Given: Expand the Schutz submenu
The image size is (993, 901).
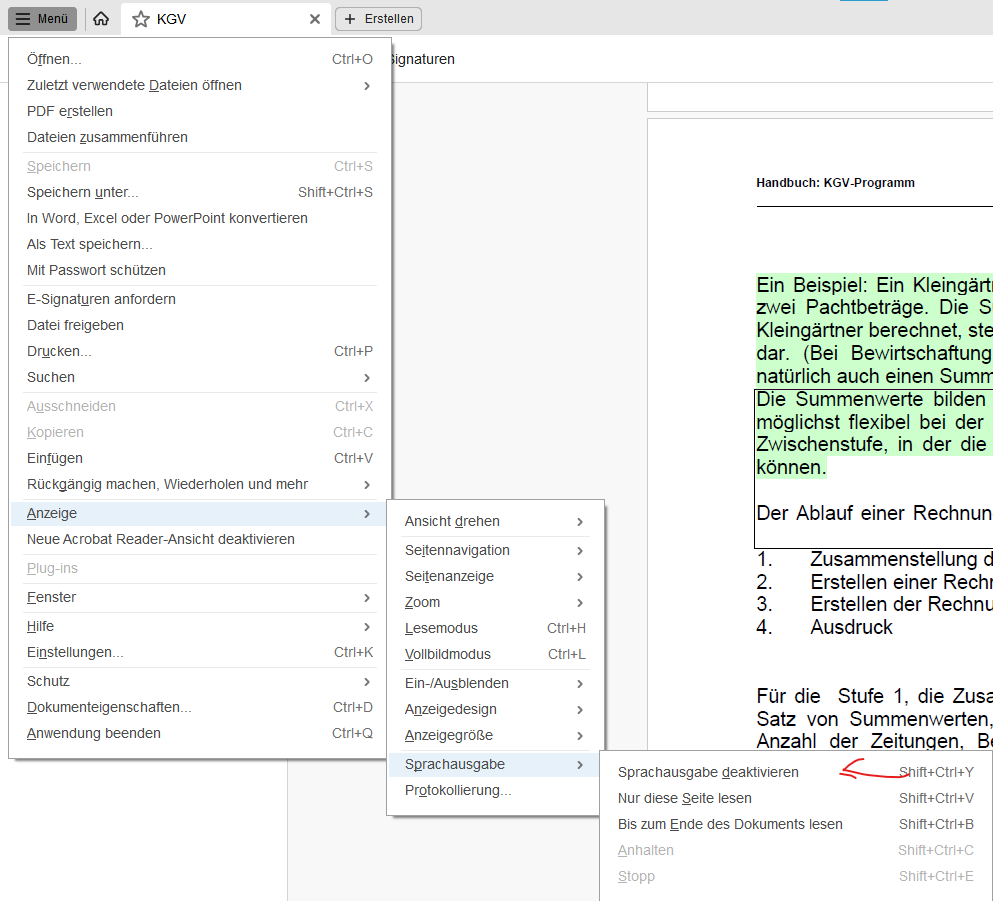Looking at the screenshot, I should tap(199, 682).
